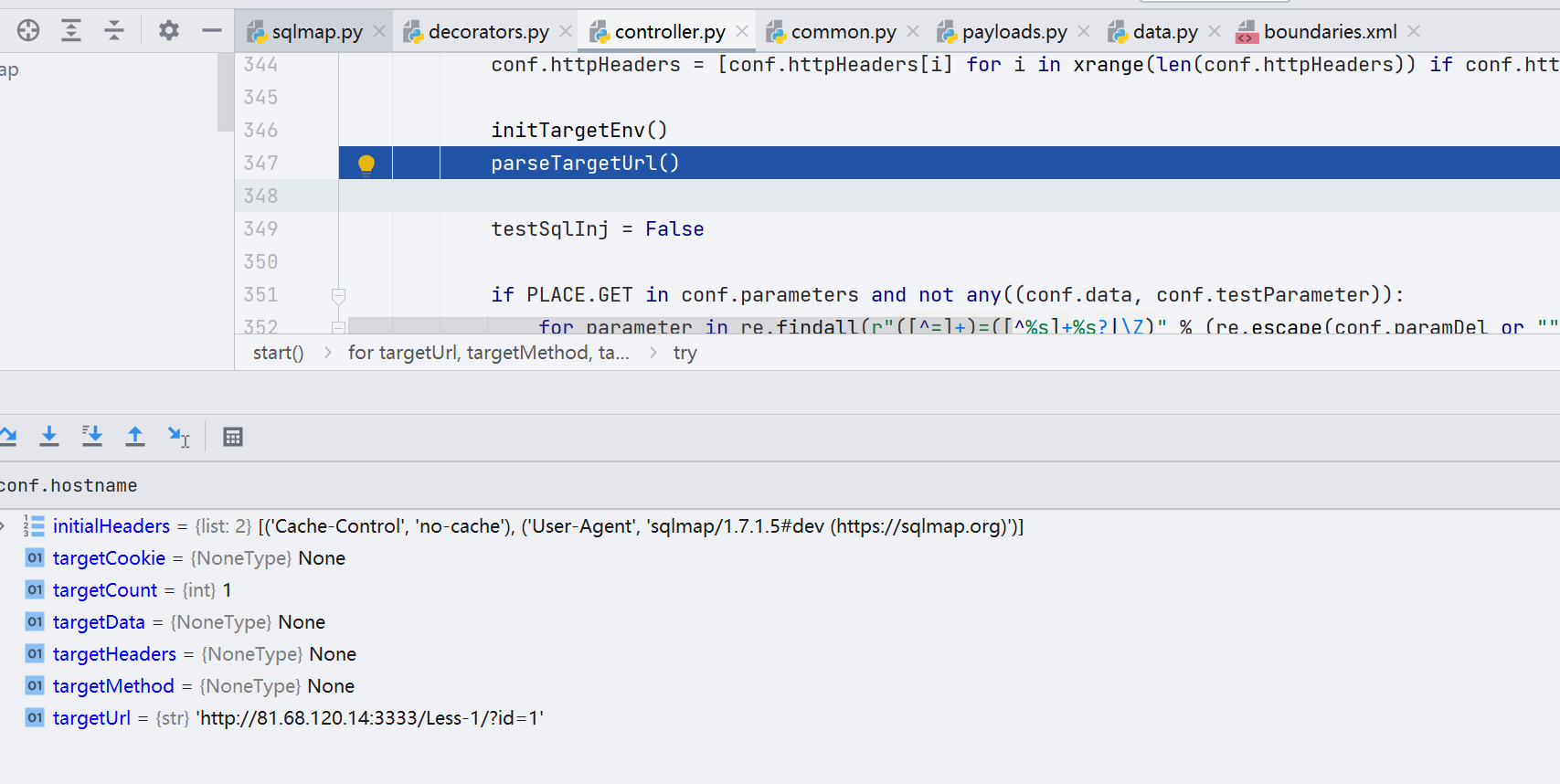Click PLACE.GET in the if statement
Image resolution: width=1560 pixels, height=784 pixels.
click(579, 295)
